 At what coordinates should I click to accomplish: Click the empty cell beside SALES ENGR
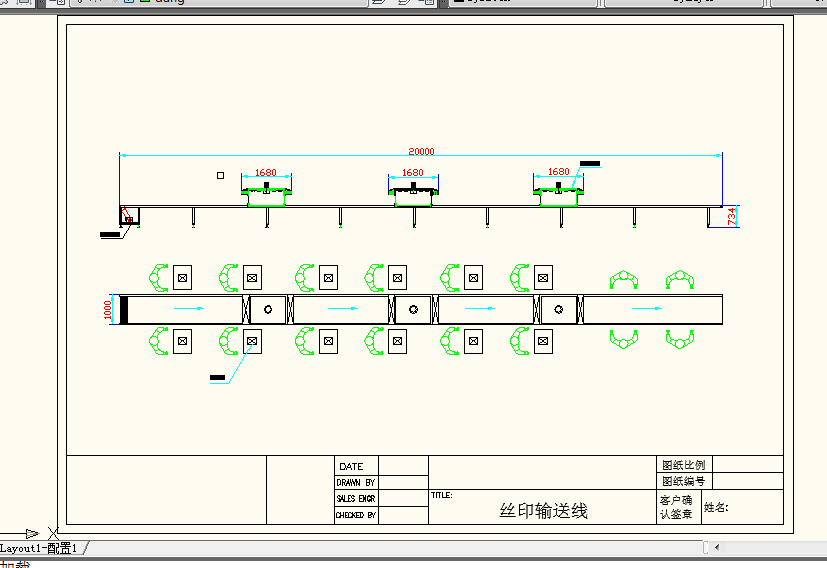coord(403,498)
